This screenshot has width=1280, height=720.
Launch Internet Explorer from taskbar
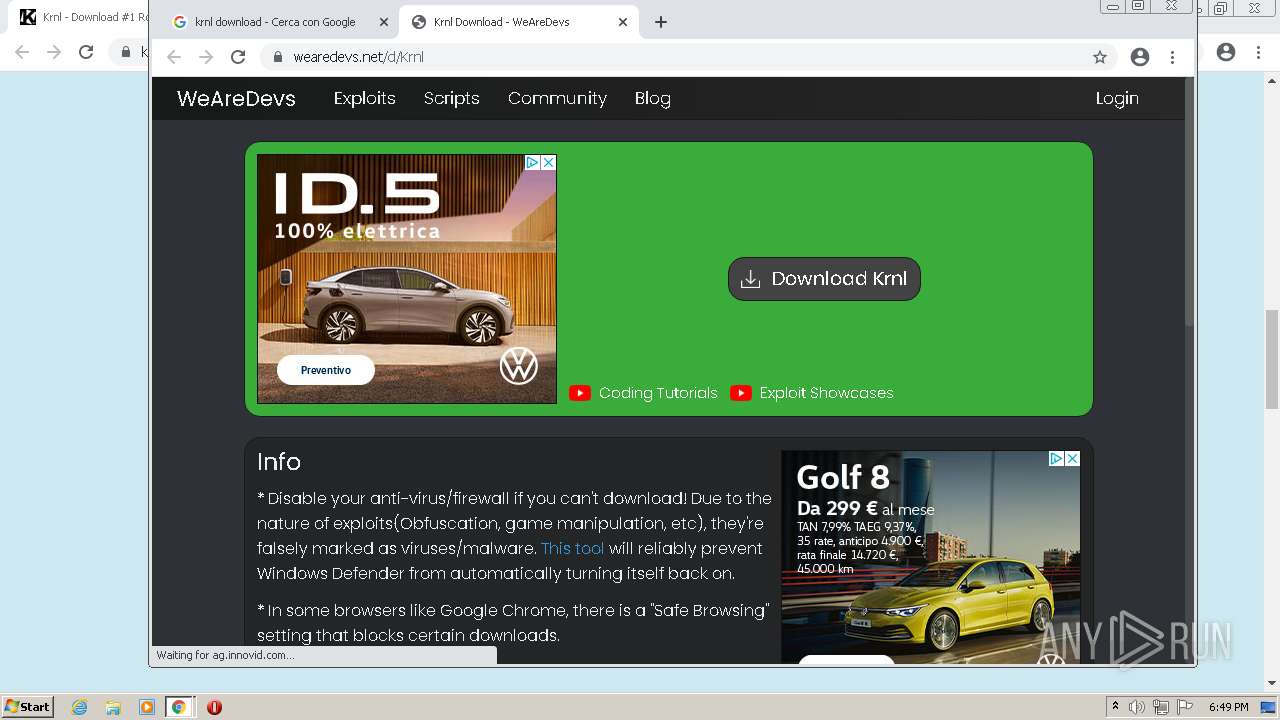(x=80, y=707)
